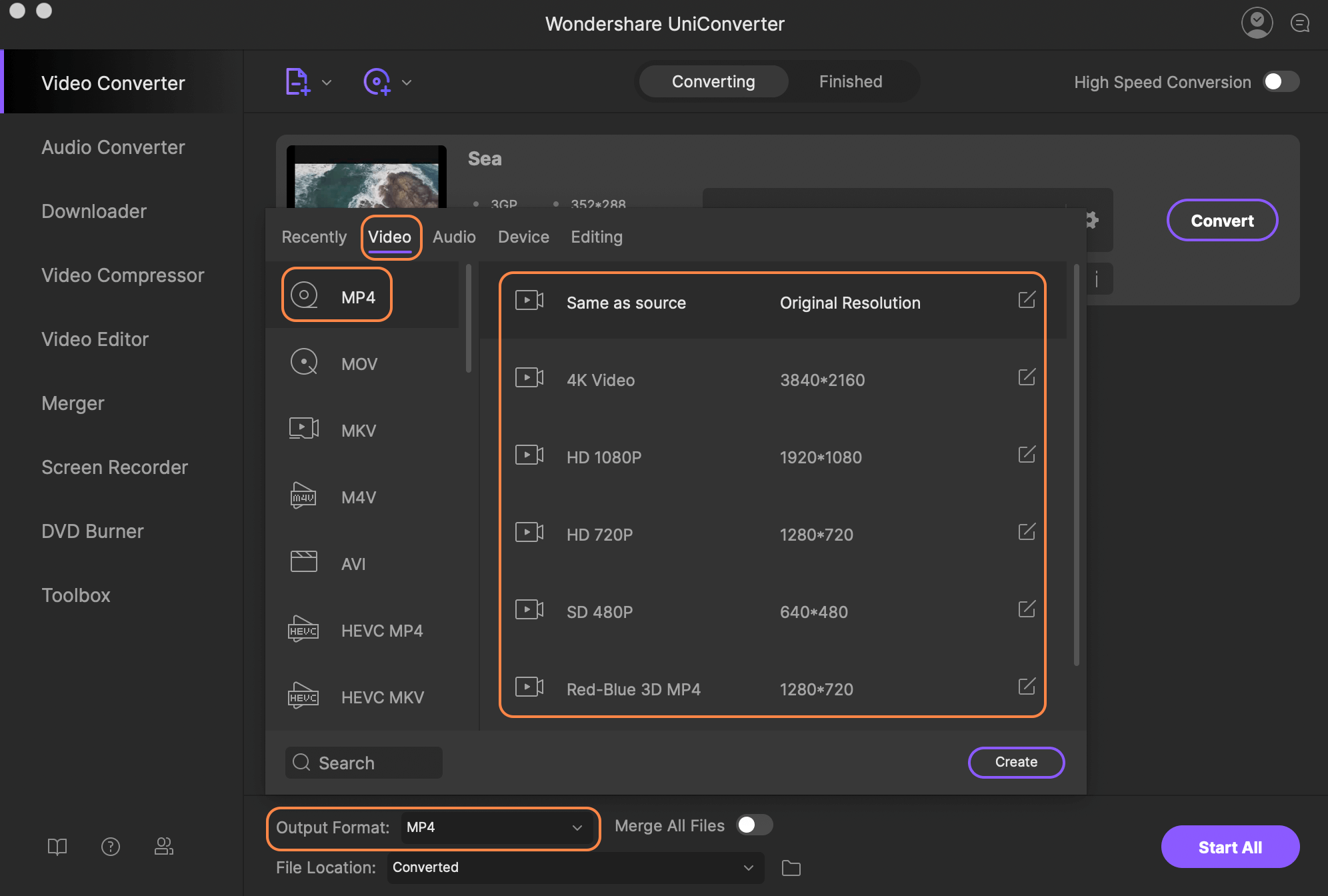Open the file location folder icon
The height and width of the screenshot is (896, 1328).
(x=791, y=867)
